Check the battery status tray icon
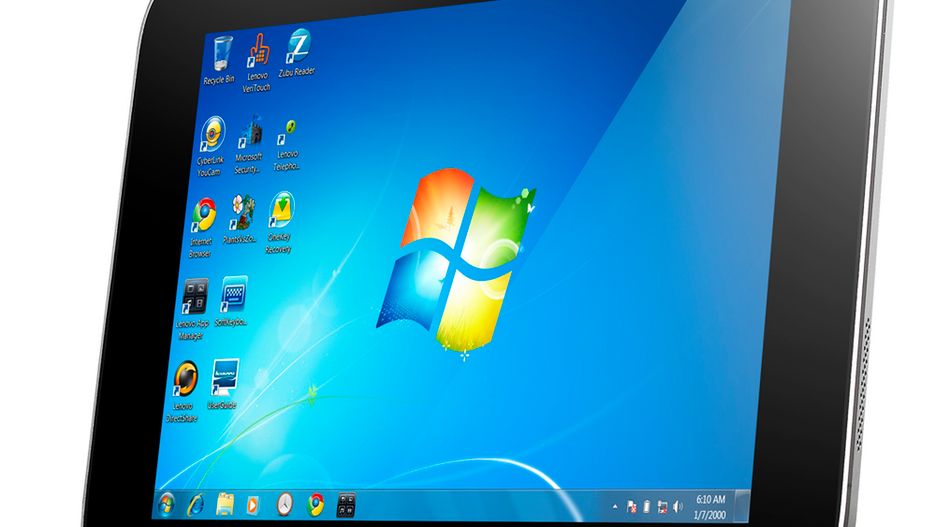This screenshot has width=936, height=527. point(646,507)
